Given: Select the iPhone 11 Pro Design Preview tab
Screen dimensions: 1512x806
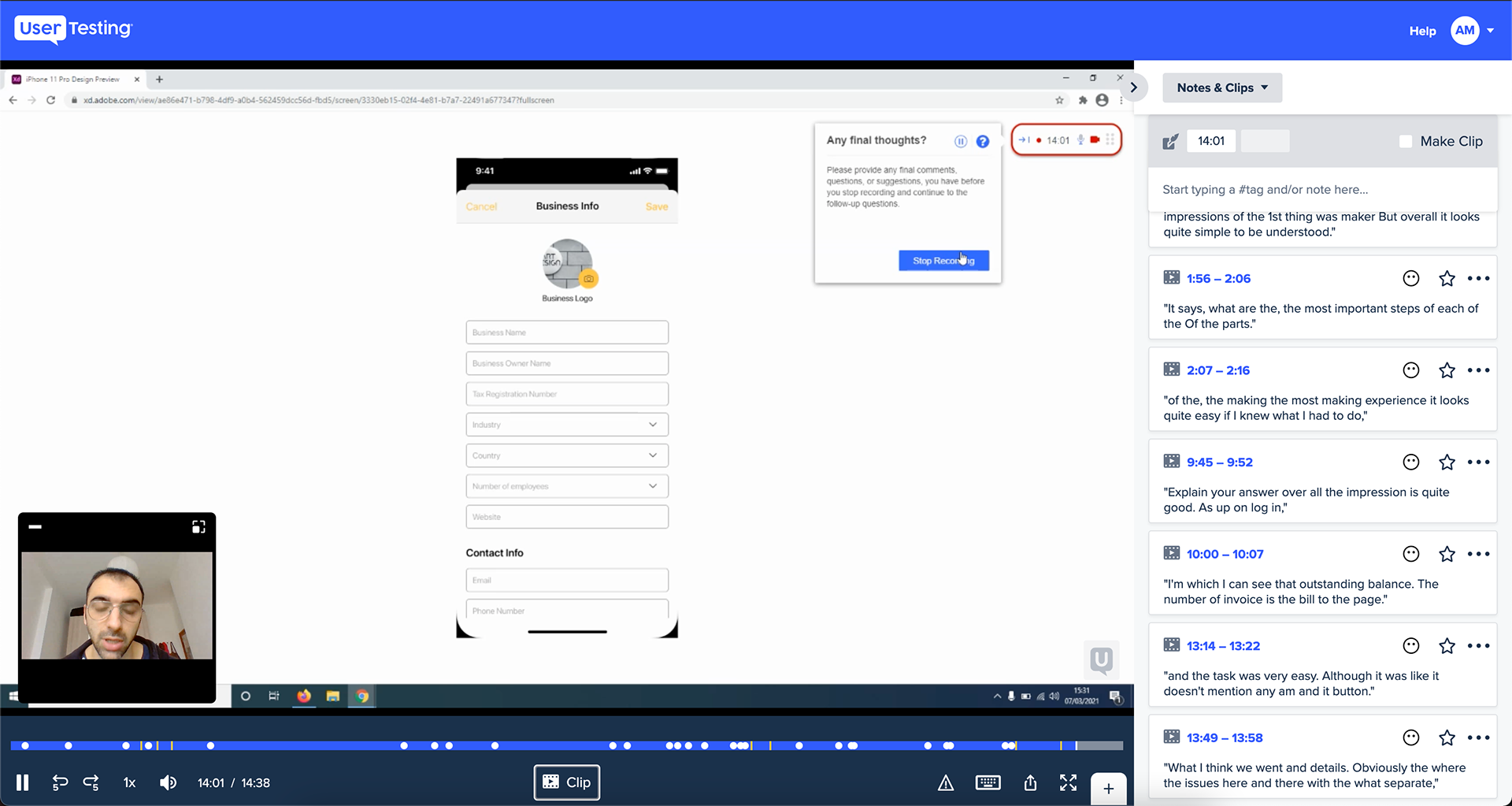Looking at the screenshot, I should [75, 79].
